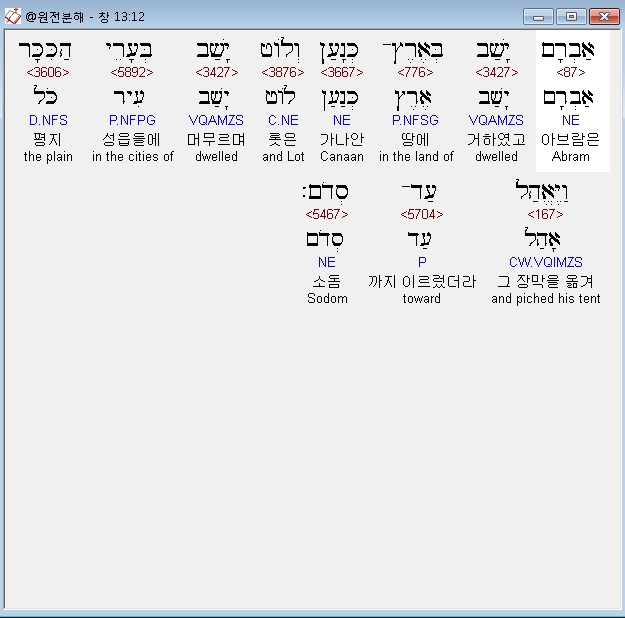Click Strong's number <776>
625x618 pixels.
coord(415,72)
